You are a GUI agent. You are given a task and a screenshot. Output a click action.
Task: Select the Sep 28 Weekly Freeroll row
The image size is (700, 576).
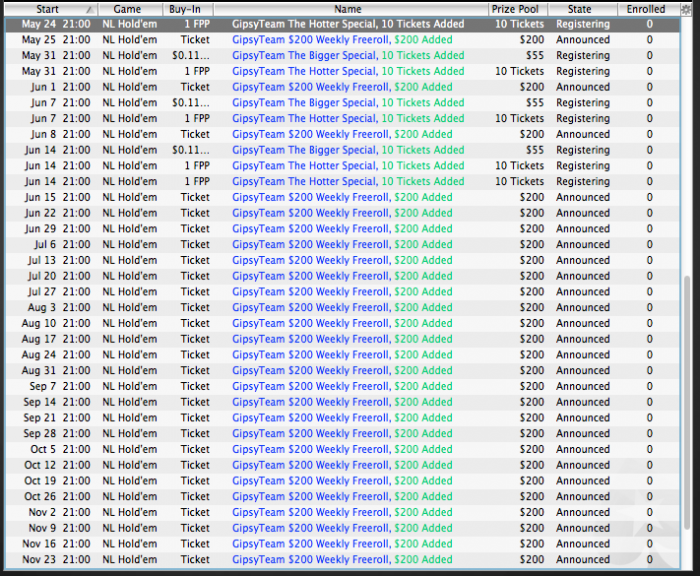342,434
